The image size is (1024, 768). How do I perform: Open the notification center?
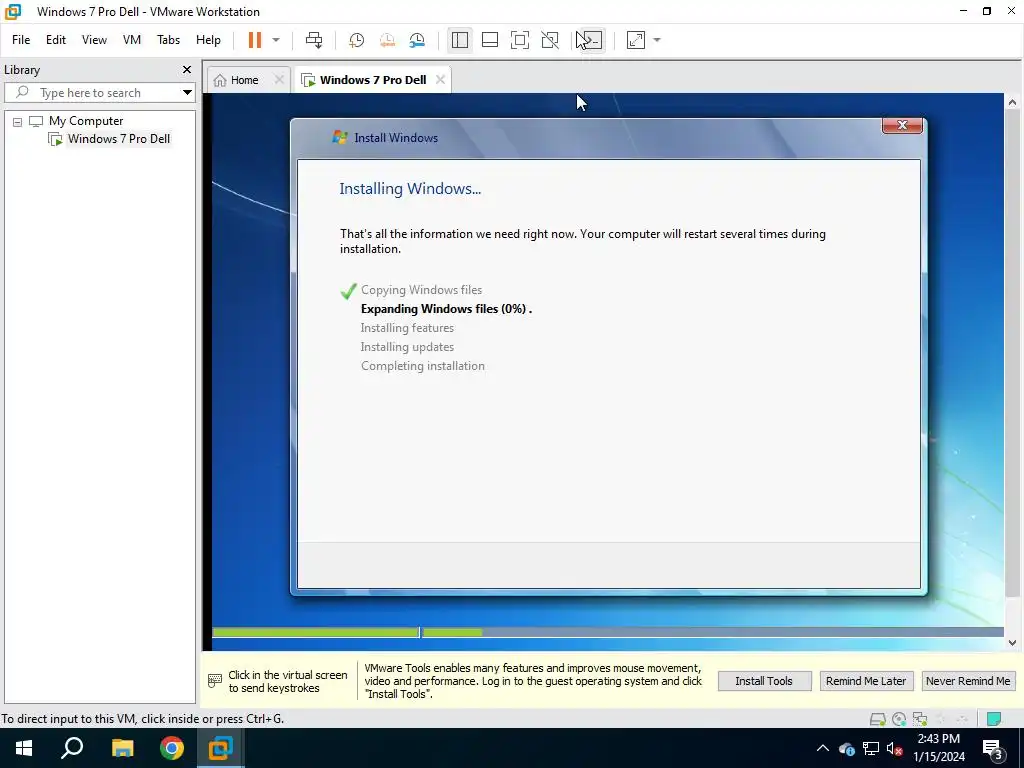(993, 748)
